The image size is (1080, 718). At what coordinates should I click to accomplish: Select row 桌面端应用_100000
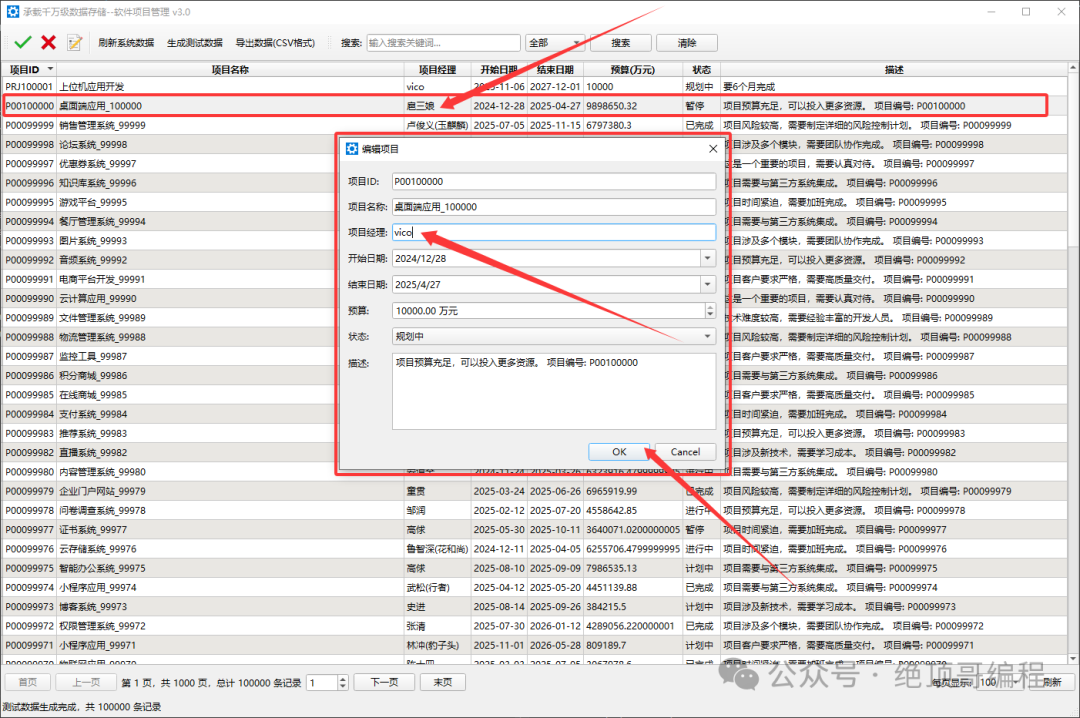coord(534,106)
